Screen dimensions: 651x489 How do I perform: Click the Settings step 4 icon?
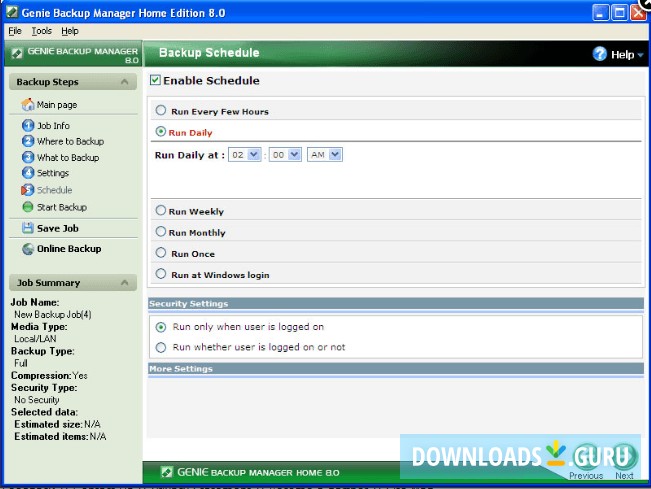[27, 173]
